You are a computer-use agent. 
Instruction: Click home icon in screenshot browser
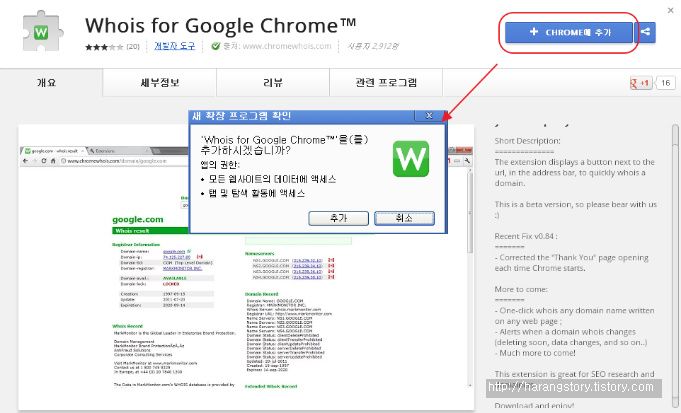[x=53, y=161]
